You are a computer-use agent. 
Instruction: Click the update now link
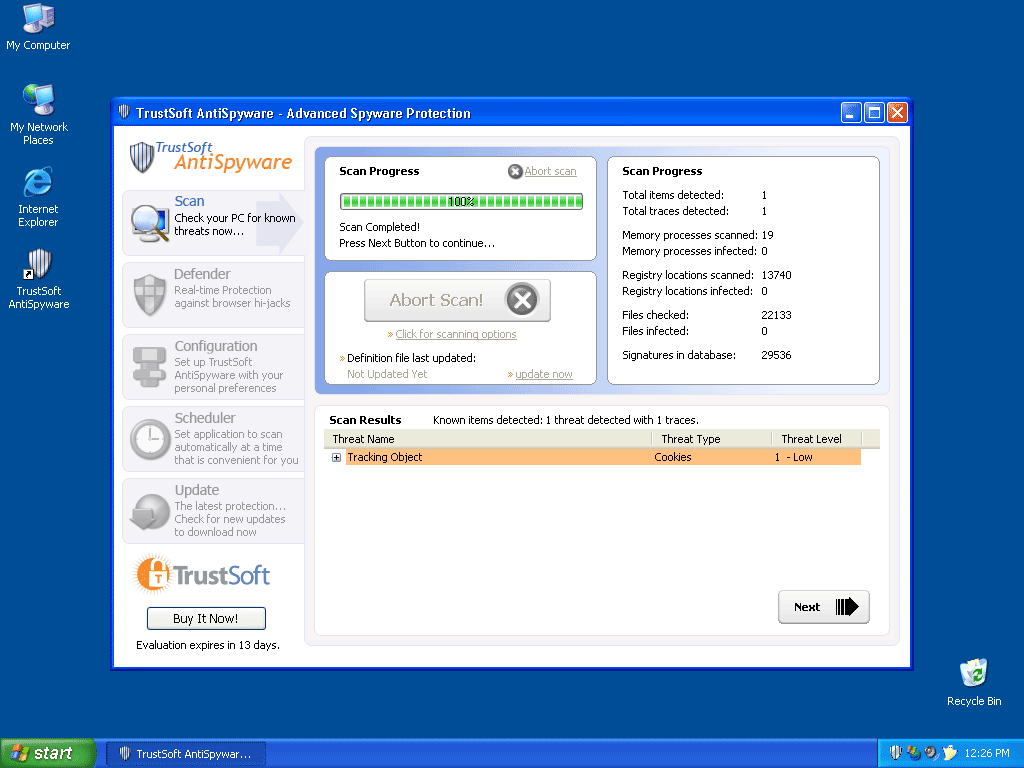coord(544,374)
